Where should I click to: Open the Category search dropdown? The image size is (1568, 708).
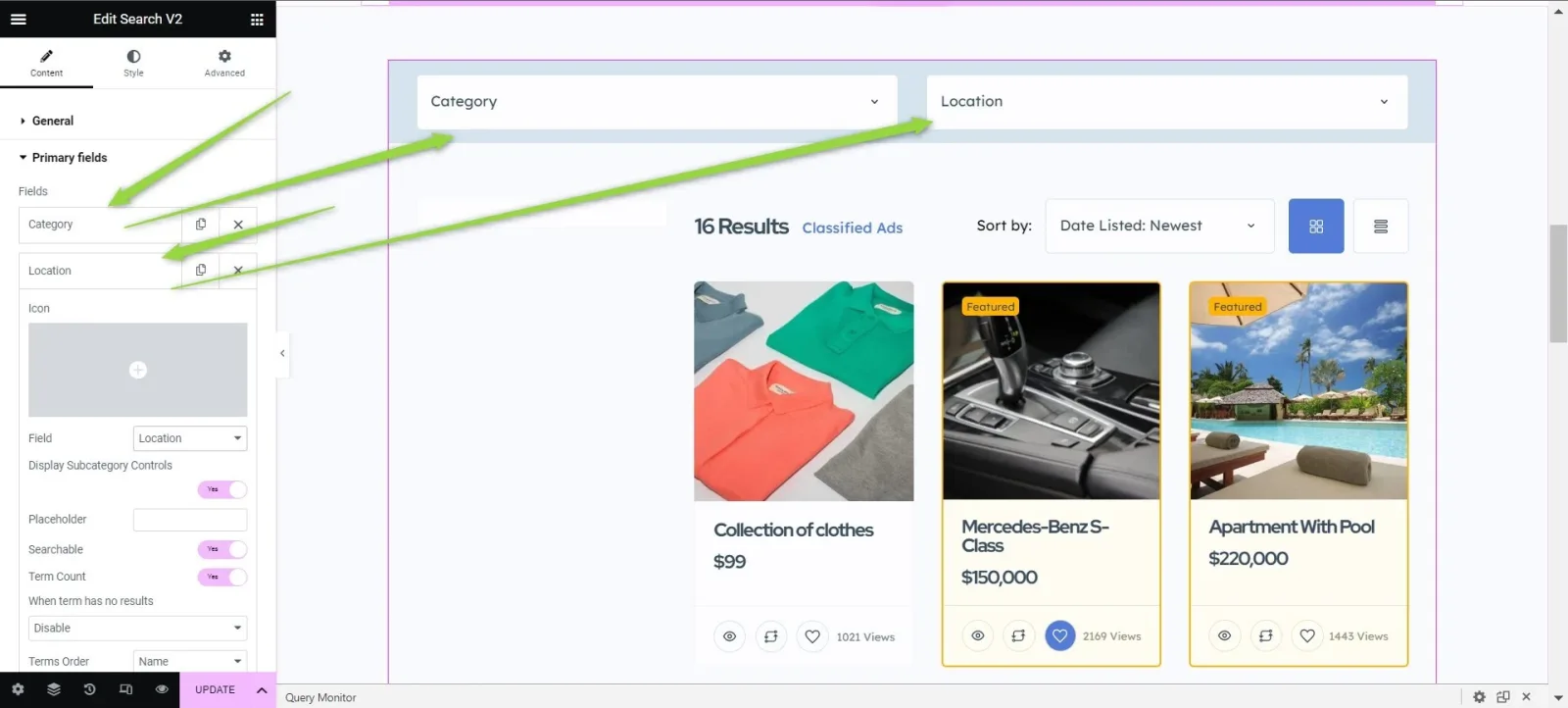coord(657,101)
